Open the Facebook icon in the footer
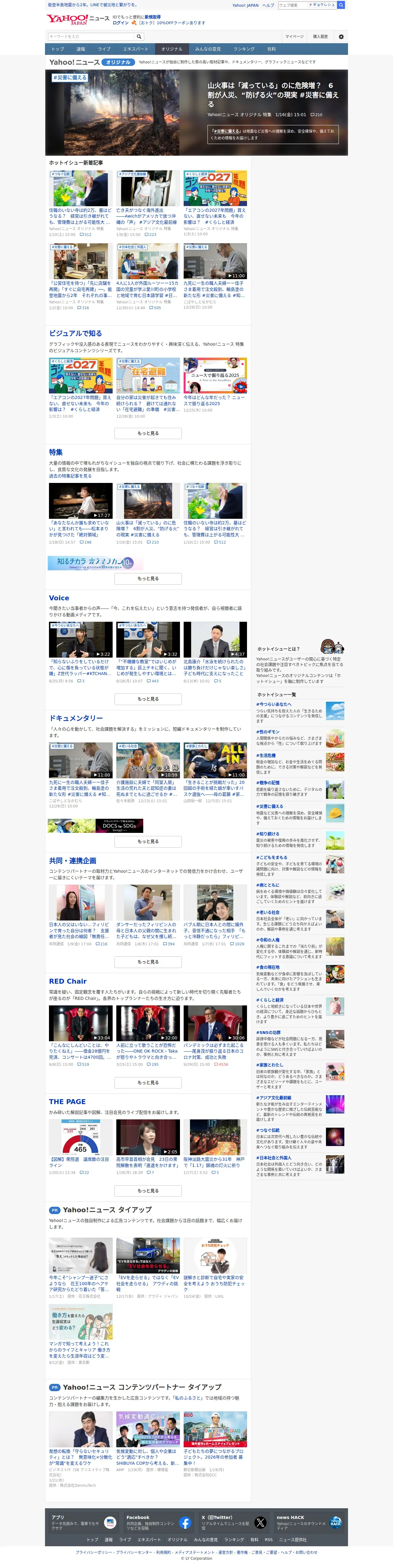Screen dimensions: 393x1568 pyautogui.click(x=185, y=1523)
